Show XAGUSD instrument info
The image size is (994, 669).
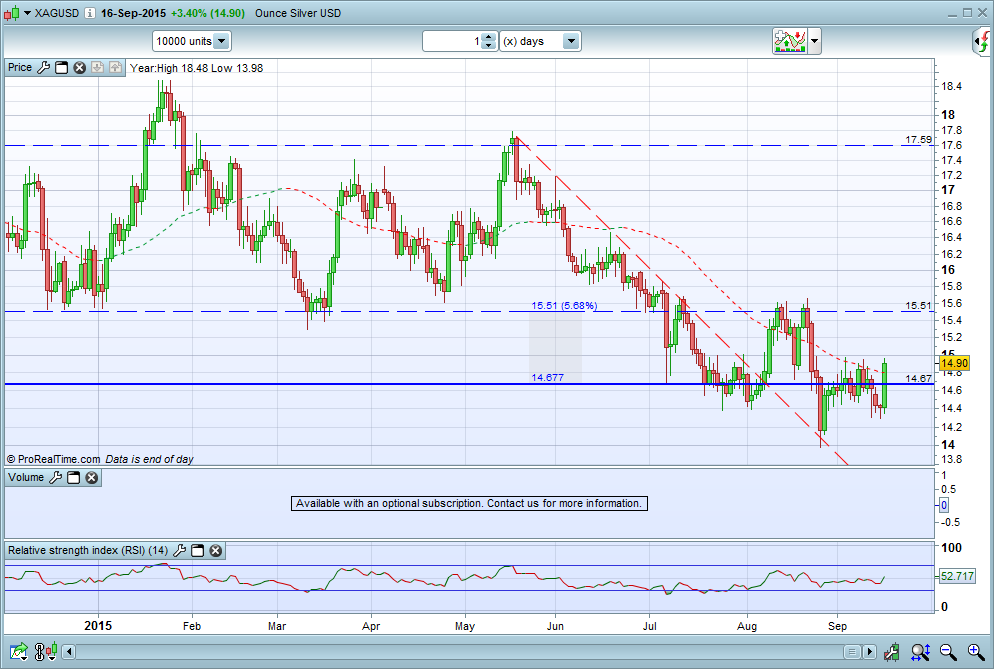[x=90, y=13]
